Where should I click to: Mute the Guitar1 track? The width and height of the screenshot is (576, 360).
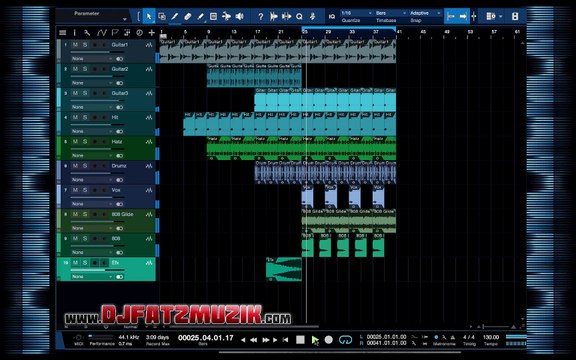(x=75, y=45)
